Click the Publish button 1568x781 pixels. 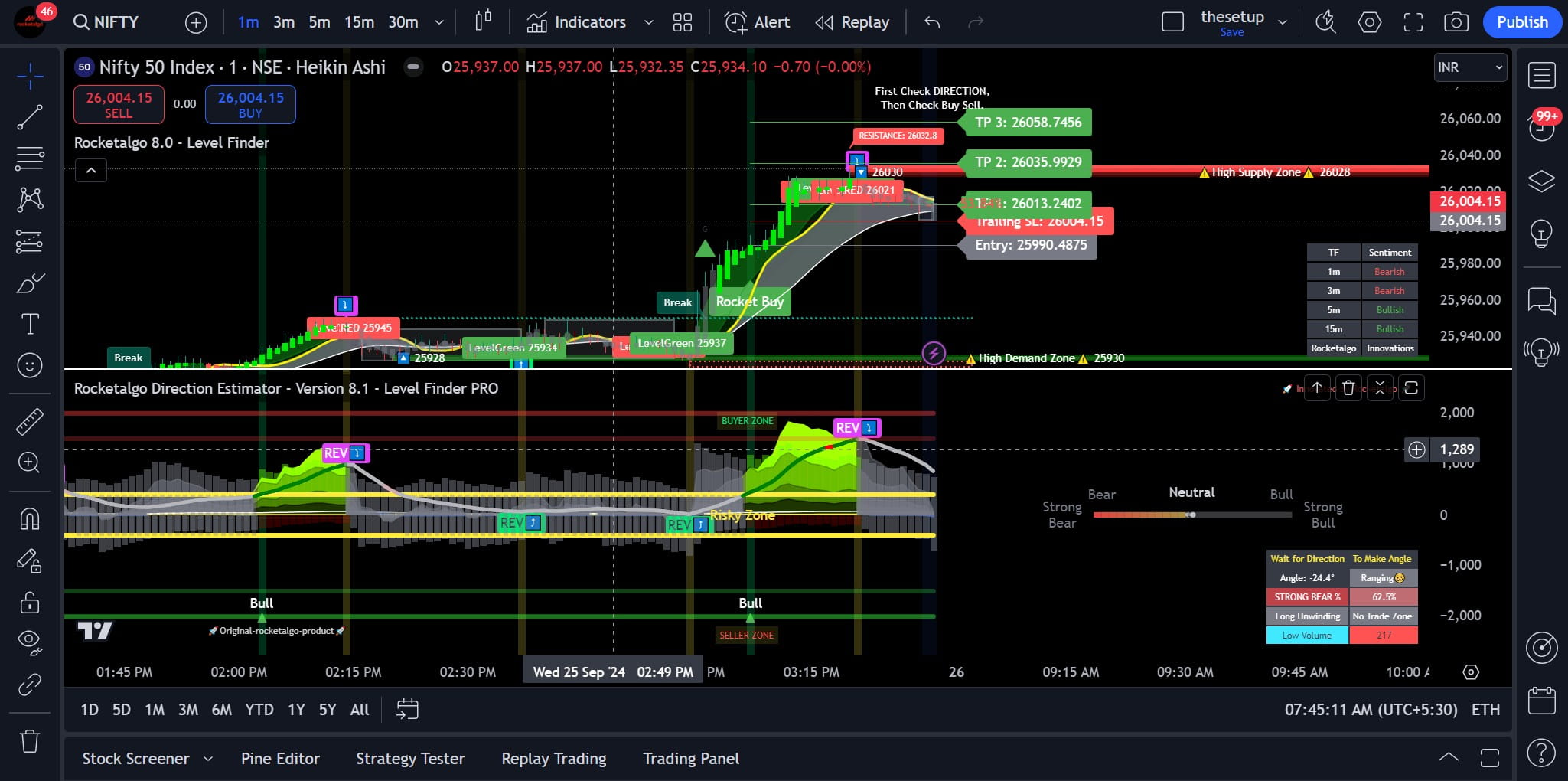1521,22
